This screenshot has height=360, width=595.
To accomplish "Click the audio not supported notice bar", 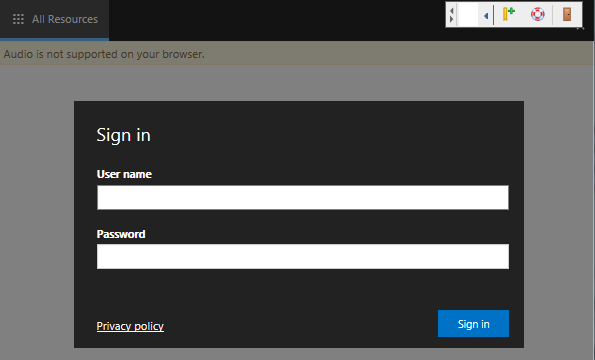I will 297,54.
